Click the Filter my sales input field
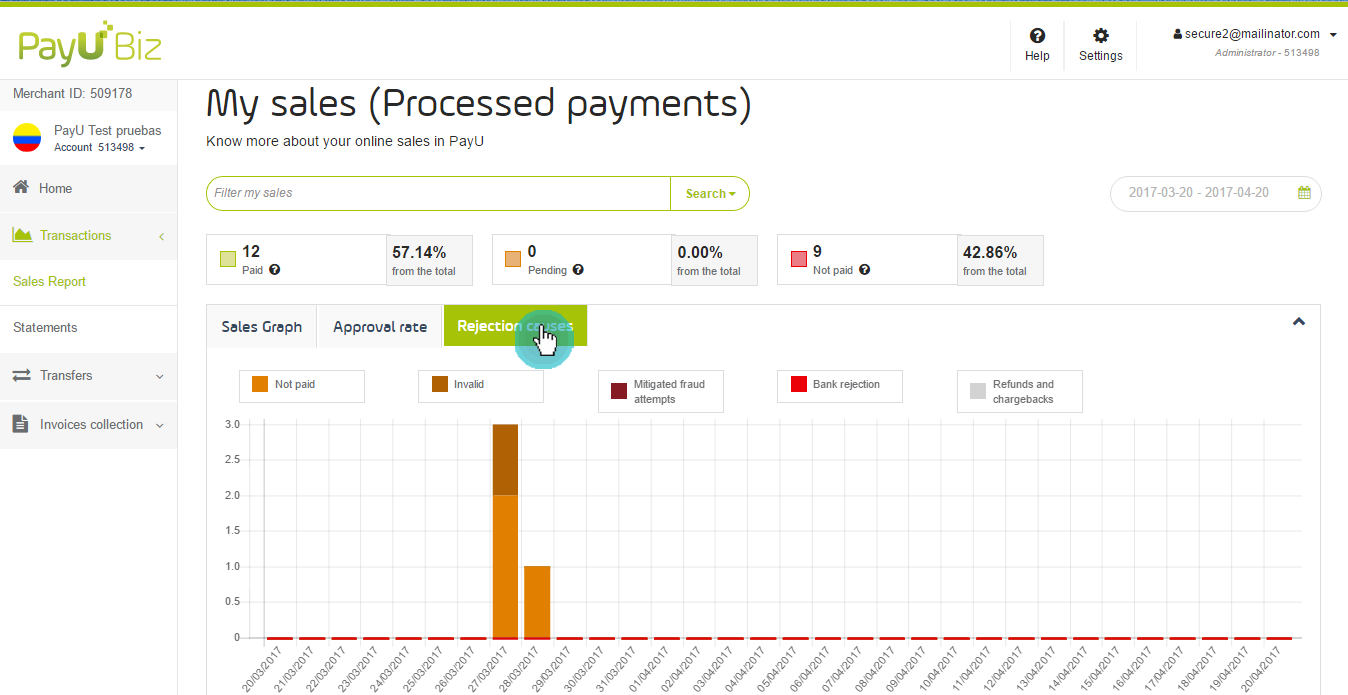This screenshot has height=695, width=1348. click(438, 193)
